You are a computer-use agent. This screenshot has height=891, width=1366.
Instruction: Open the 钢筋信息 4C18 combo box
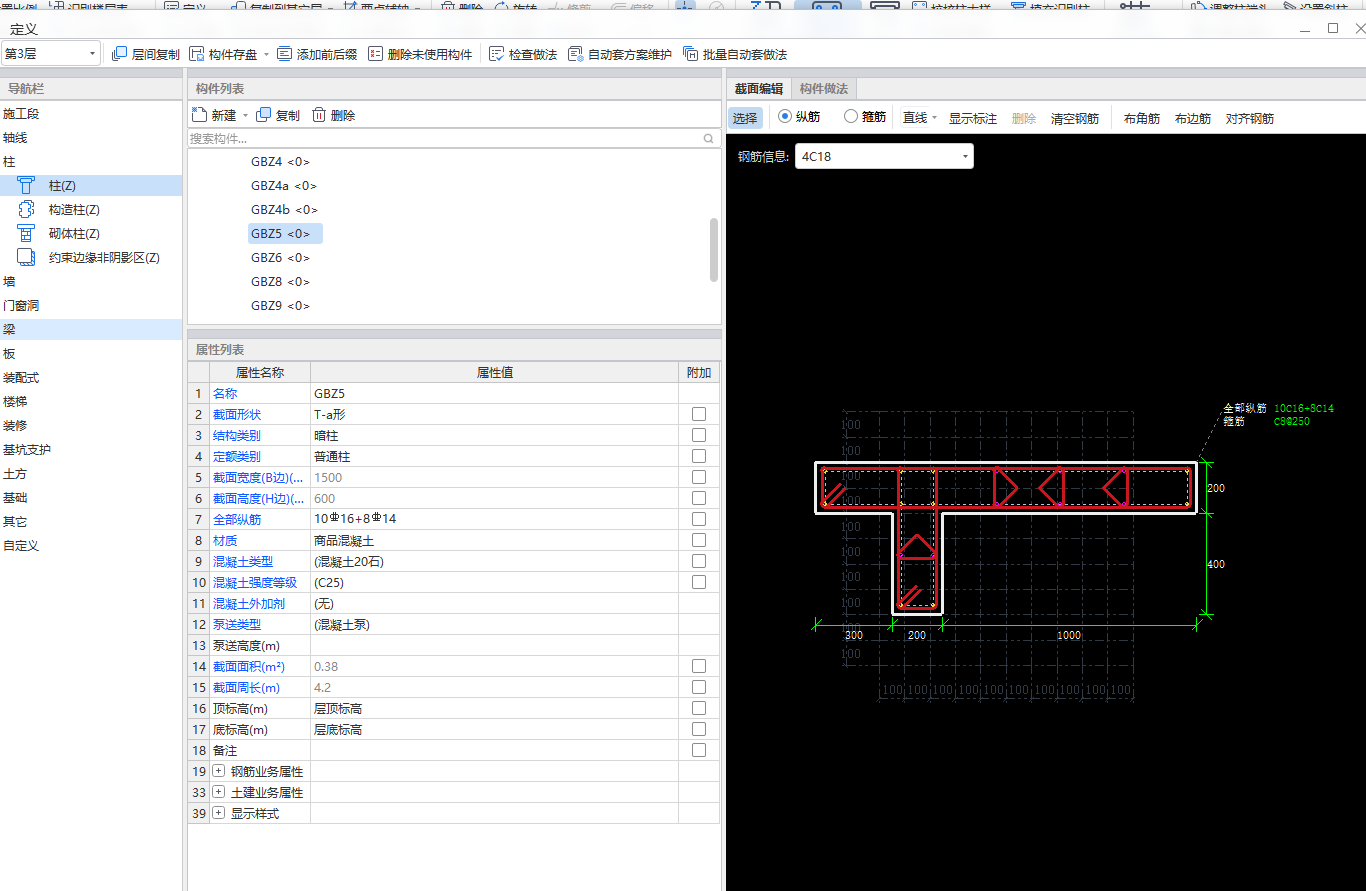(884, 156)
